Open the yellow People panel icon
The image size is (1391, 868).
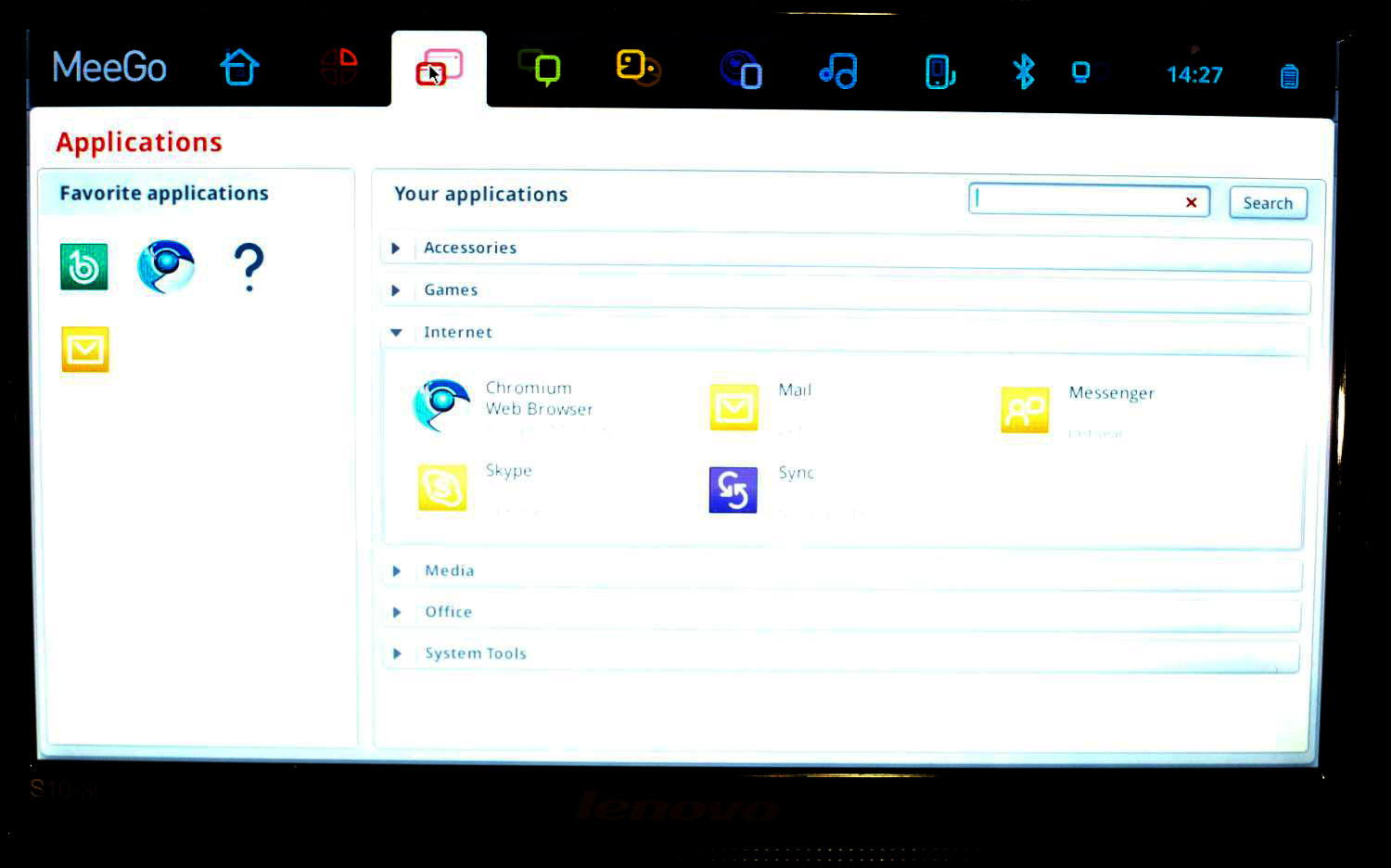tap(638, 68)
